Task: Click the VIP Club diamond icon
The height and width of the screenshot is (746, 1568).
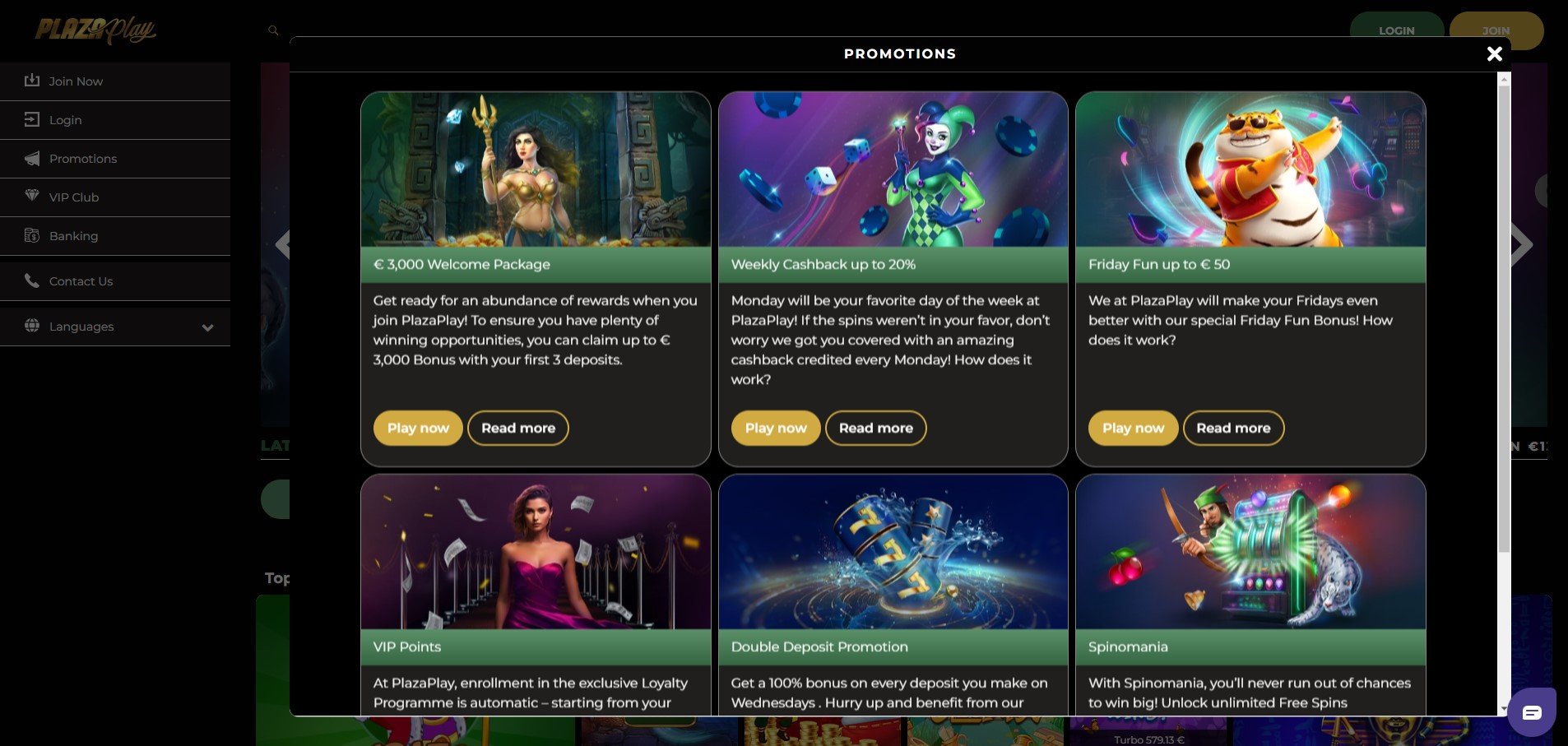Action: (x=32, y=196)
